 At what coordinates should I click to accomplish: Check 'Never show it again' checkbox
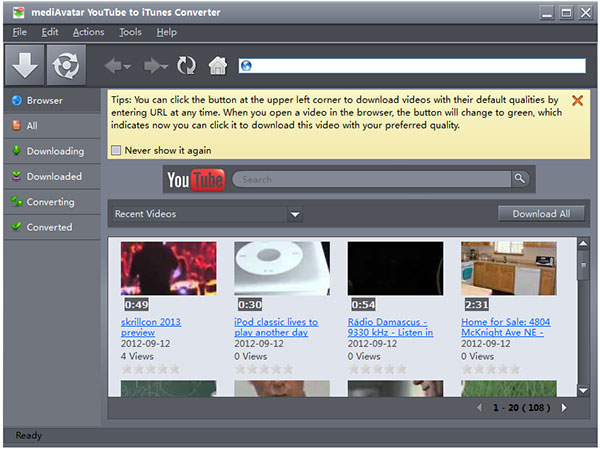click(116, 150)
